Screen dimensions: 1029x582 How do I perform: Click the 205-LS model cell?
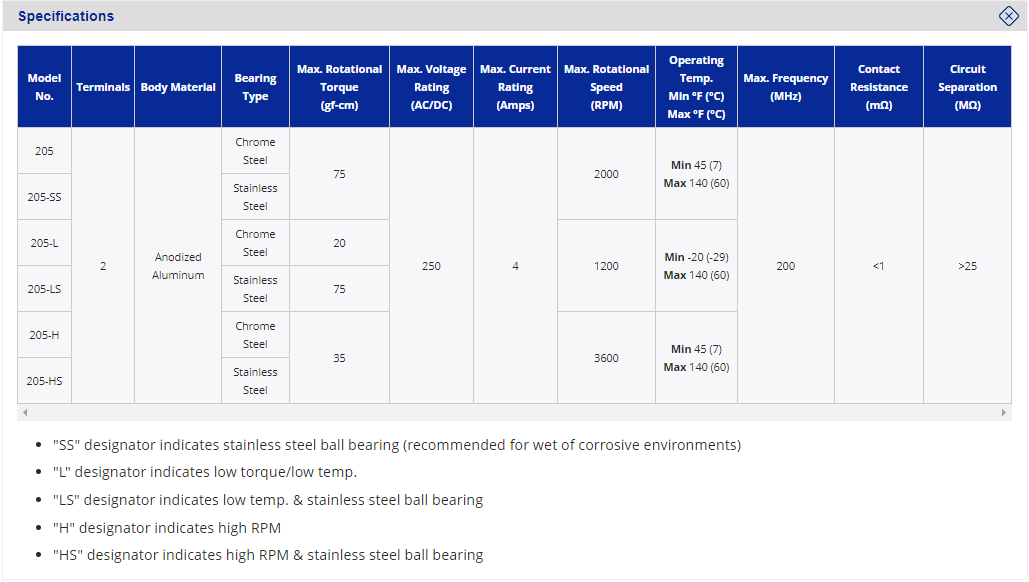click(45, 289)
